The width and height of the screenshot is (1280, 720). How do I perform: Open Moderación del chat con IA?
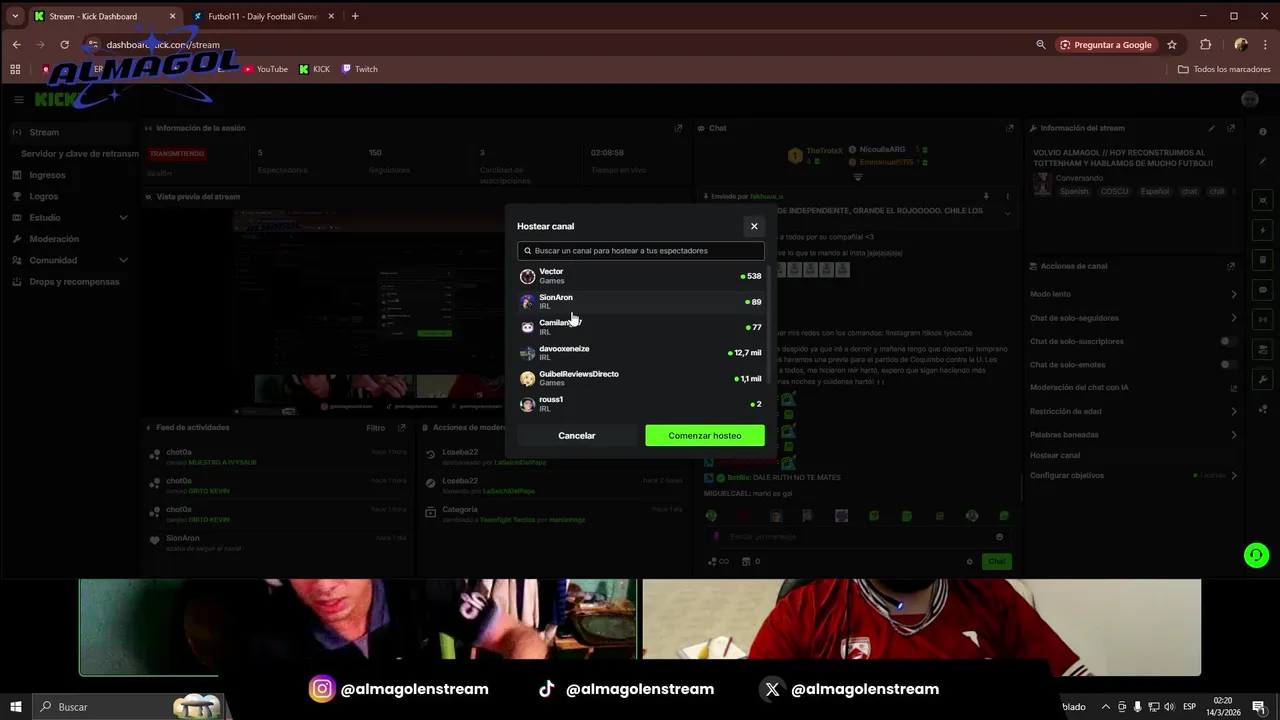click(x=1134, y=387)
